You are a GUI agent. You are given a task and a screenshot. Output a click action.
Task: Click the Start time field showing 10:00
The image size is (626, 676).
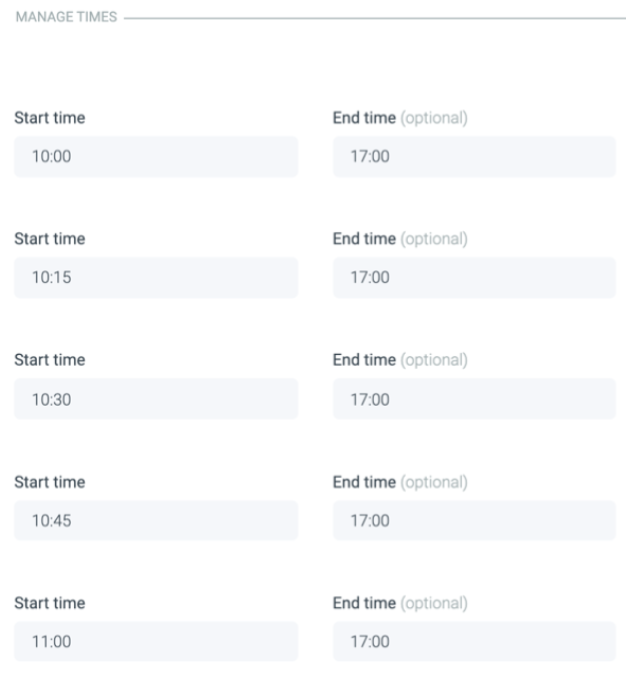coord(155,157)
